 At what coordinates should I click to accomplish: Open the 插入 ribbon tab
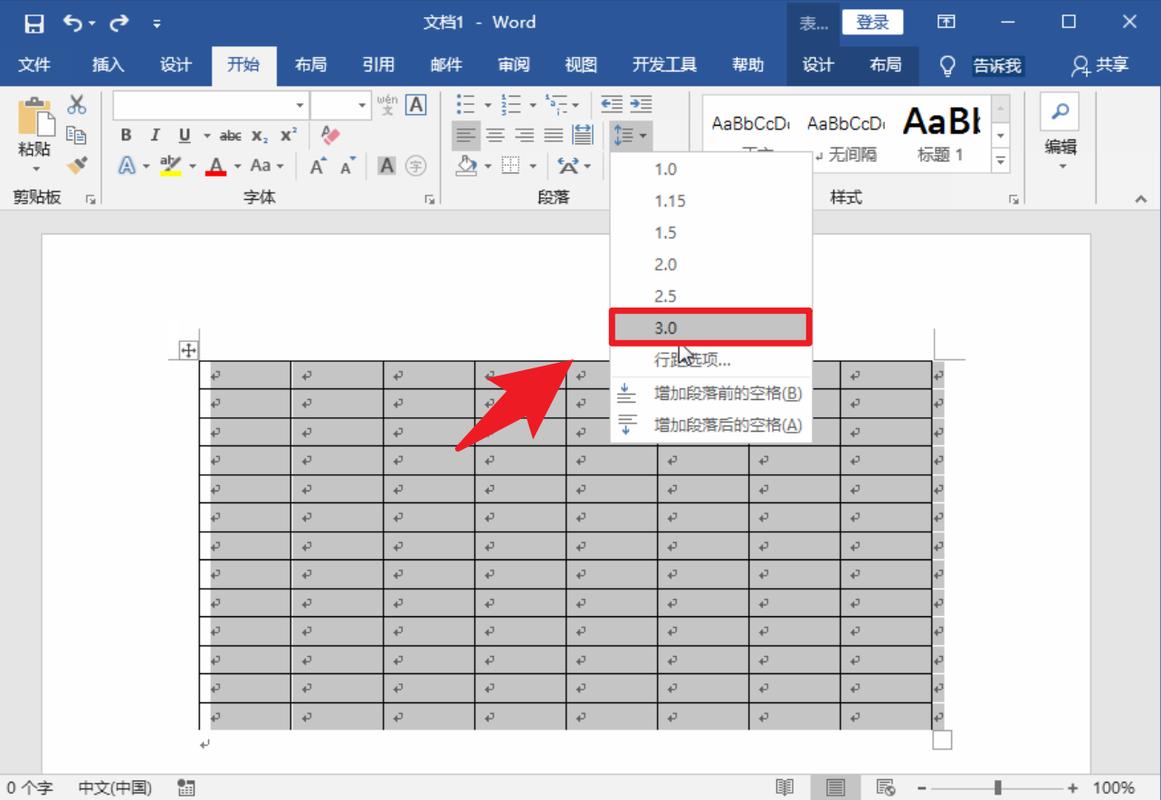coord(108,65)
